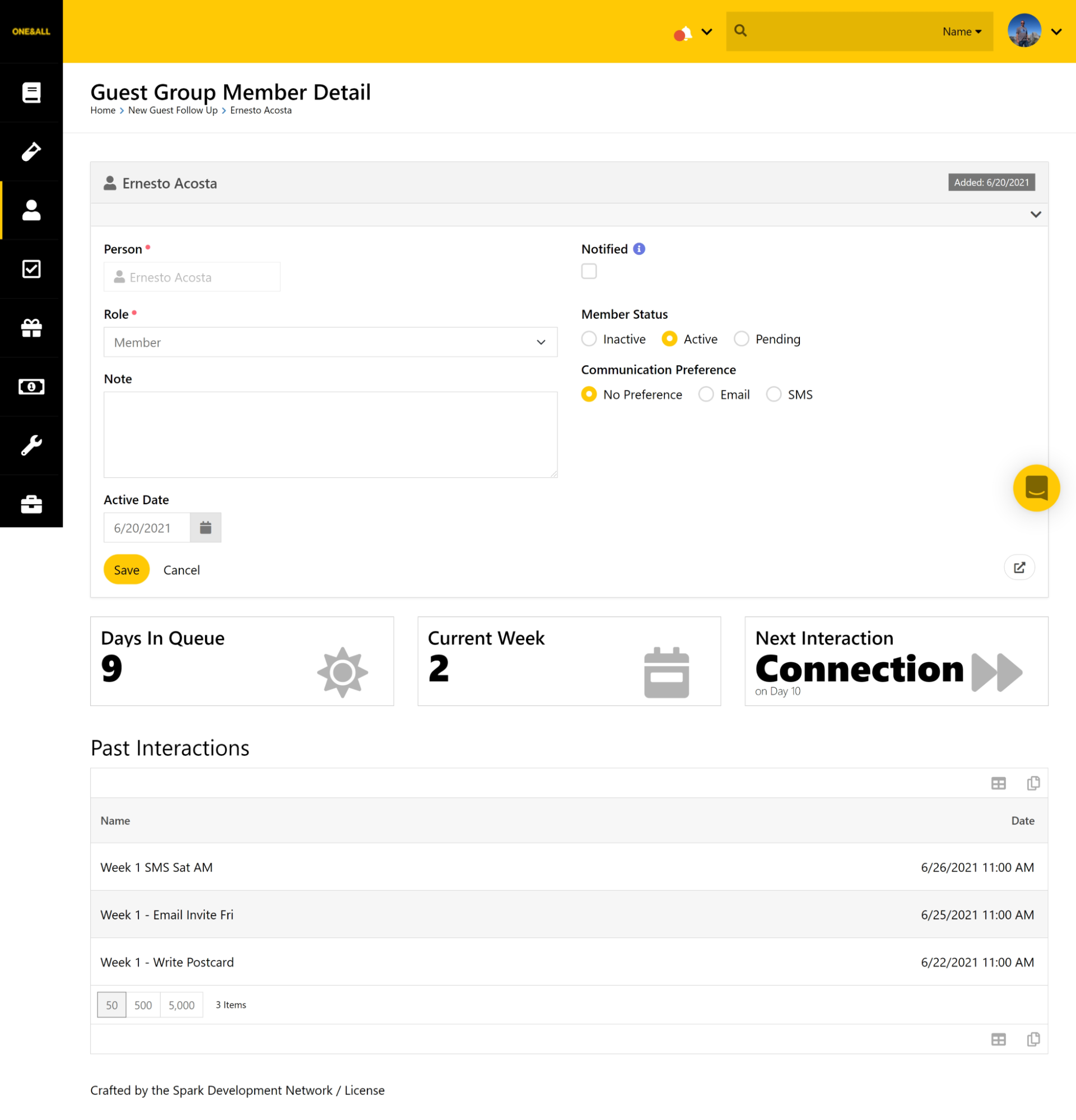Click Ernesto Acosta breadcrumb text
Screen dimensions: 1076x1120
click(x=261, y=110)
